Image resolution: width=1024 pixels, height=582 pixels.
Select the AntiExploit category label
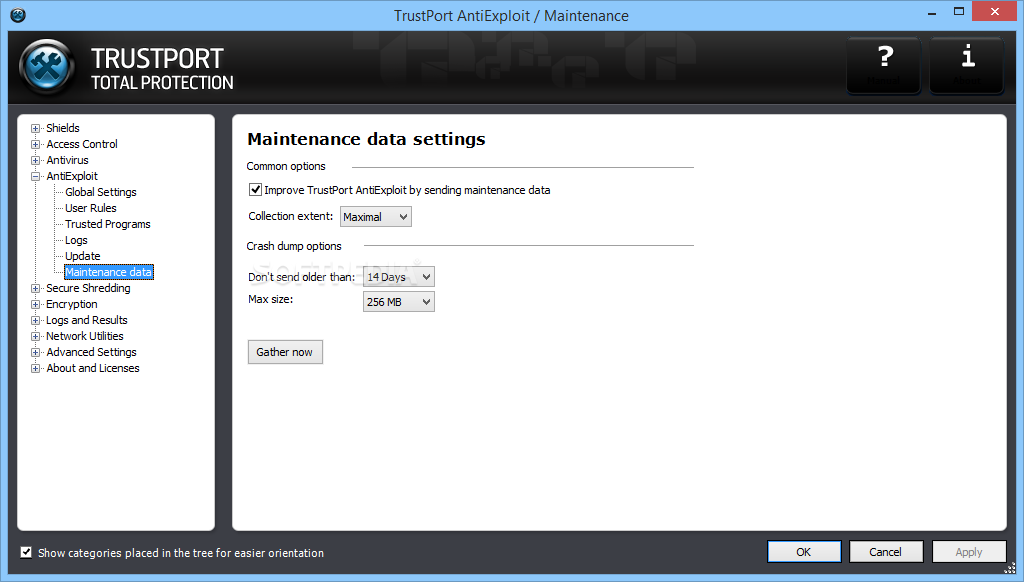click(72, 176)
